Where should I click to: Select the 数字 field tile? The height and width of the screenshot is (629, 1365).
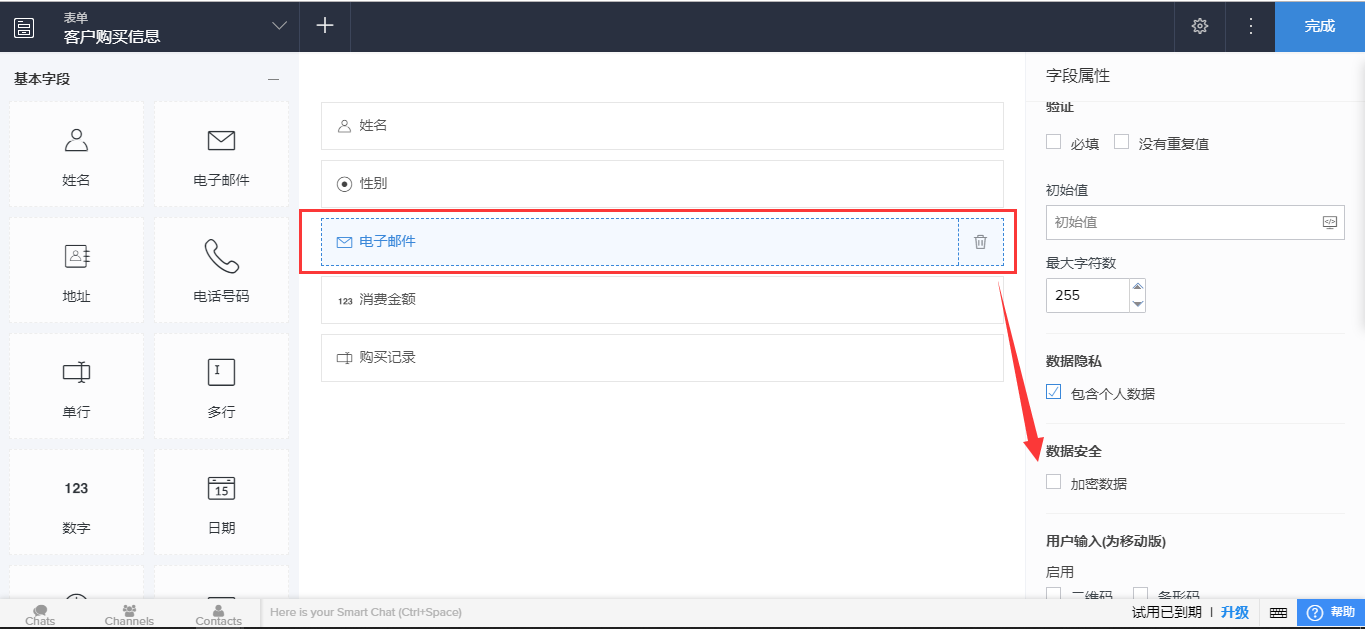[x=76, y=503]
